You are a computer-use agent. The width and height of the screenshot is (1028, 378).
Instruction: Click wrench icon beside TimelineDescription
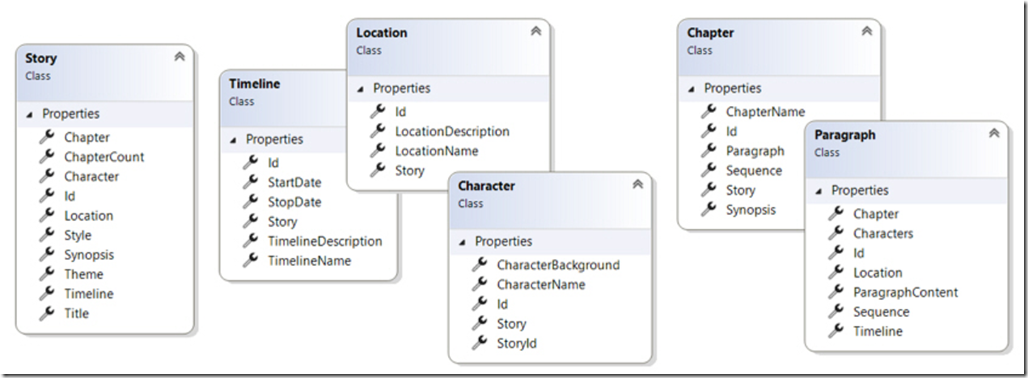pos(250,240)
